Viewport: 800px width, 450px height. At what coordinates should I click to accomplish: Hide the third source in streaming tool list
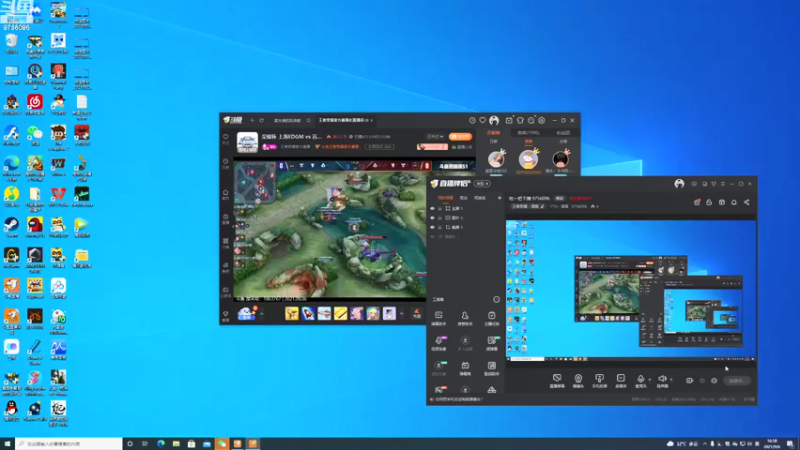pos(432,227)
